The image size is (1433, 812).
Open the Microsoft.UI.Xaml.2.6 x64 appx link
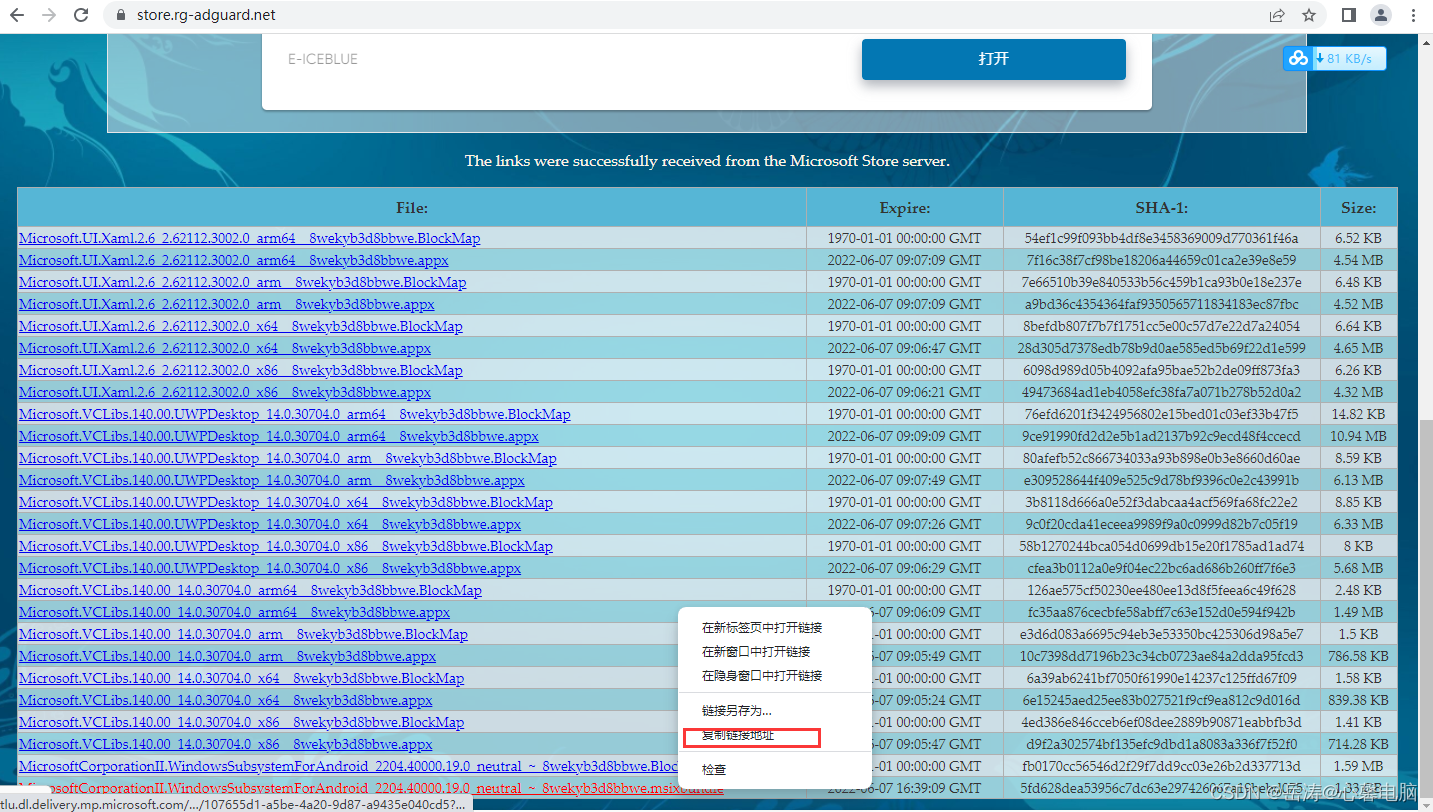click(x=224, y=348)
